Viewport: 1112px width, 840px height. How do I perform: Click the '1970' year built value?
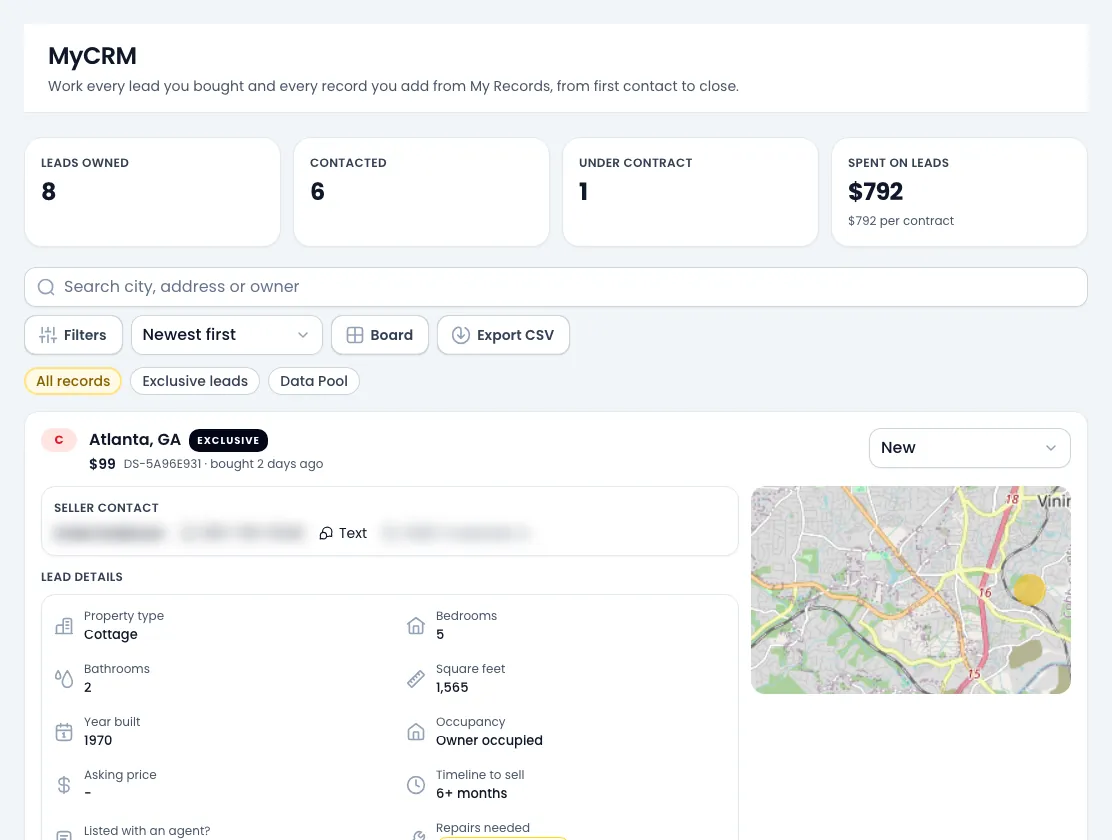click(98, 740)
